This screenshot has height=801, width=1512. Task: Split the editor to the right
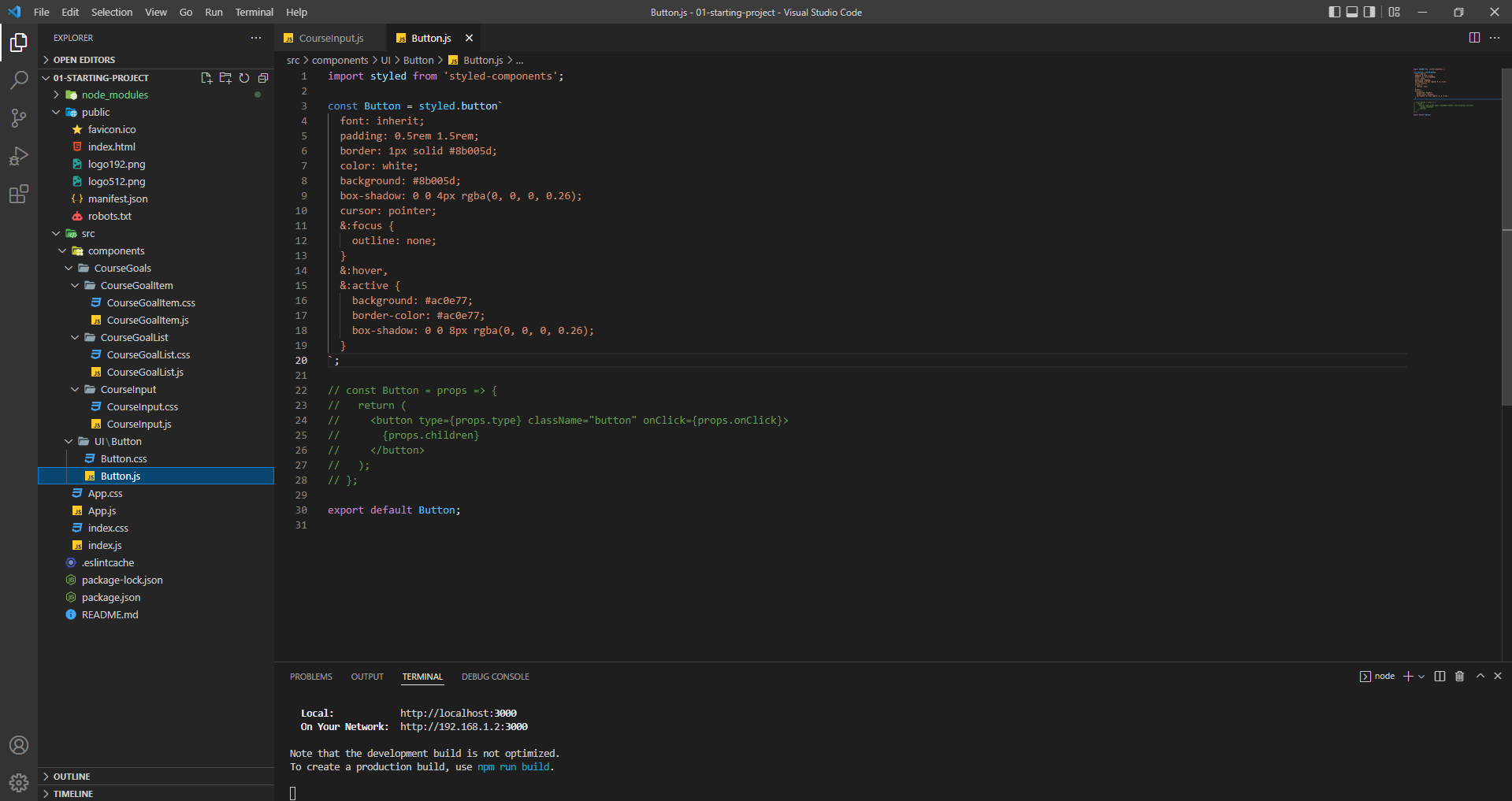(1474, 38)
